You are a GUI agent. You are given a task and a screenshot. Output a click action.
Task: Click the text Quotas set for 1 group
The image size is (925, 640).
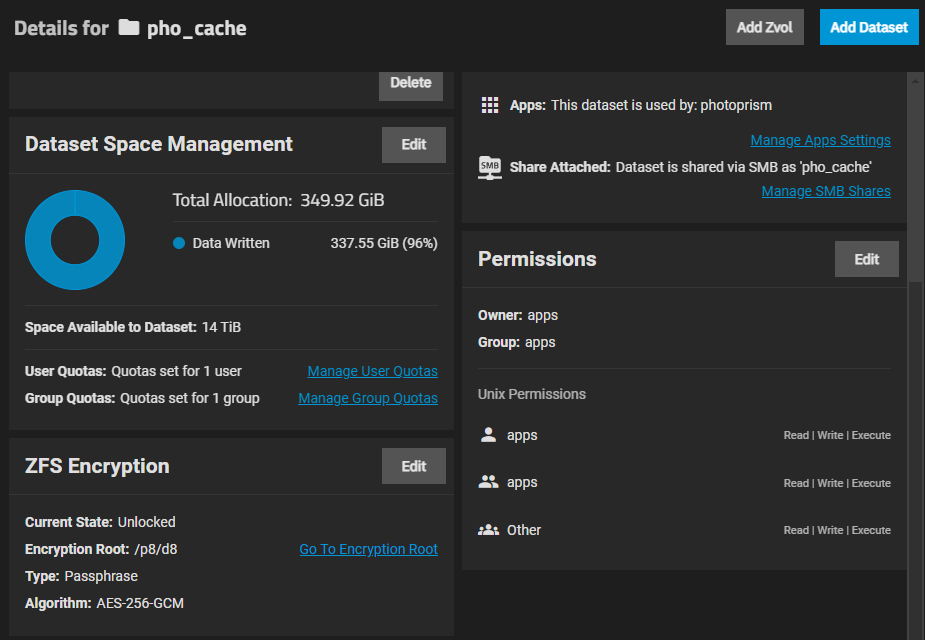point(190,398)
